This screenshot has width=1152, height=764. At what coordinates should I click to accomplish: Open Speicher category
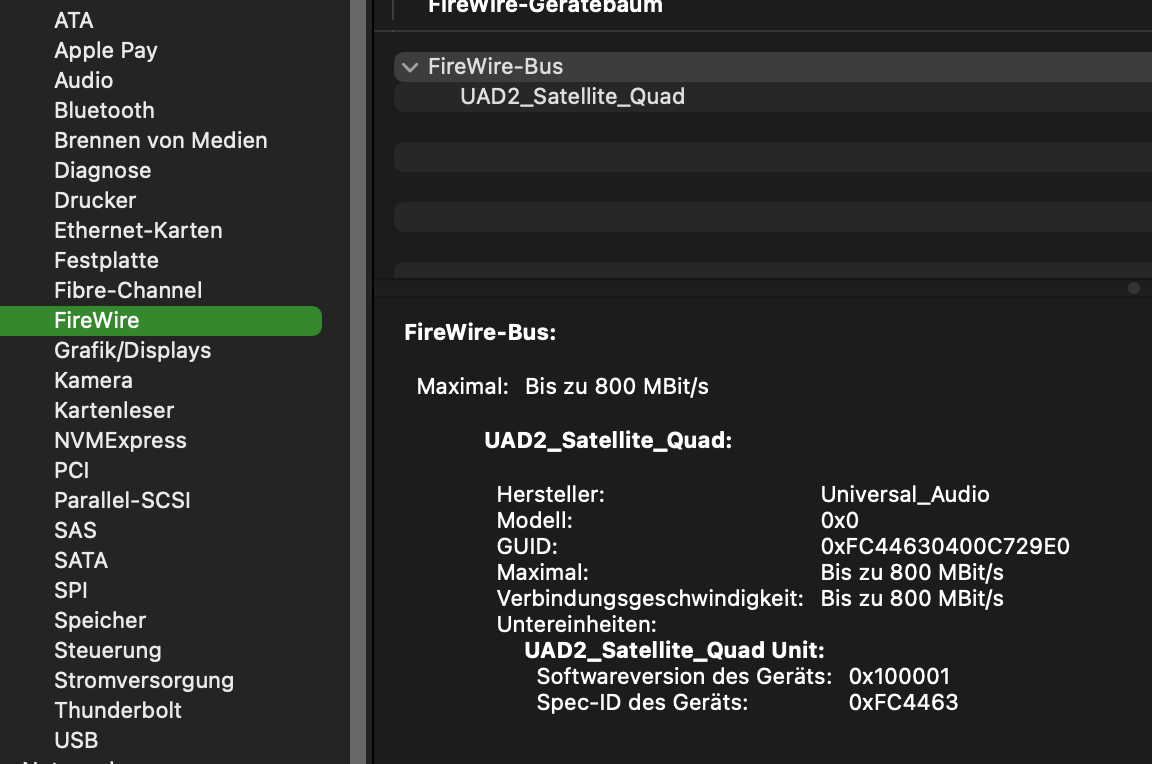click(x=100, y=620)
